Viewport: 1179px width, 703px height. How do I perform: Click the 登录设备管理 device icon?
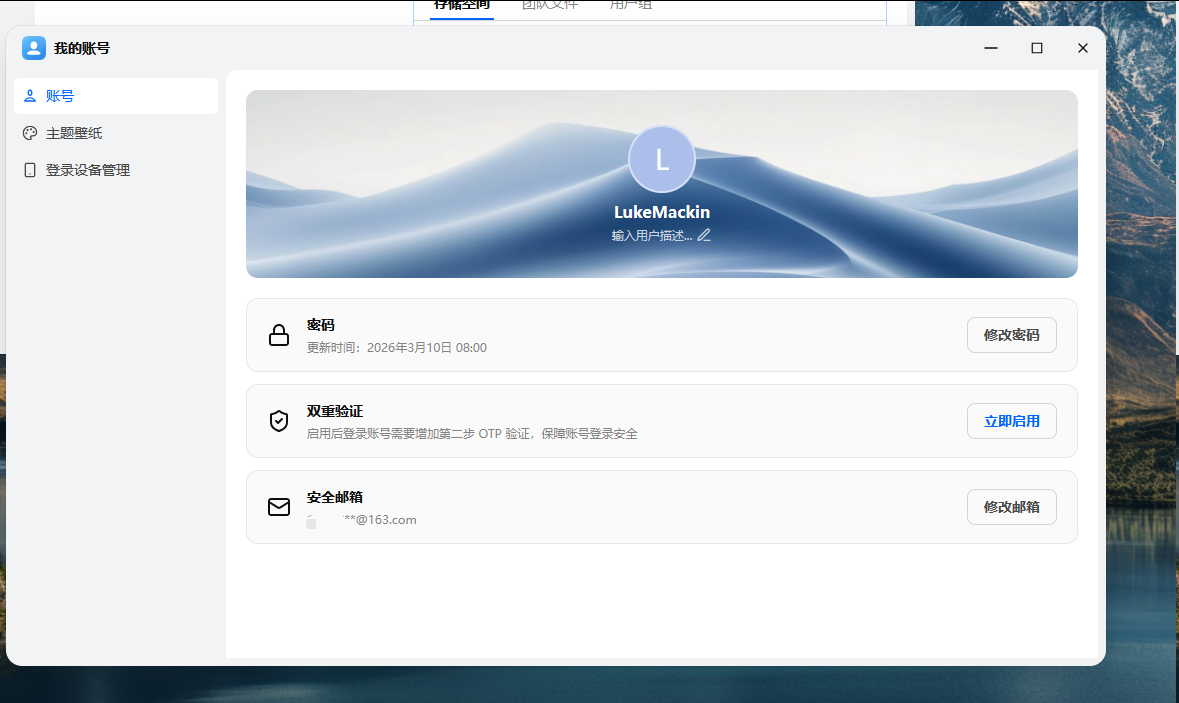click(32, 169)
